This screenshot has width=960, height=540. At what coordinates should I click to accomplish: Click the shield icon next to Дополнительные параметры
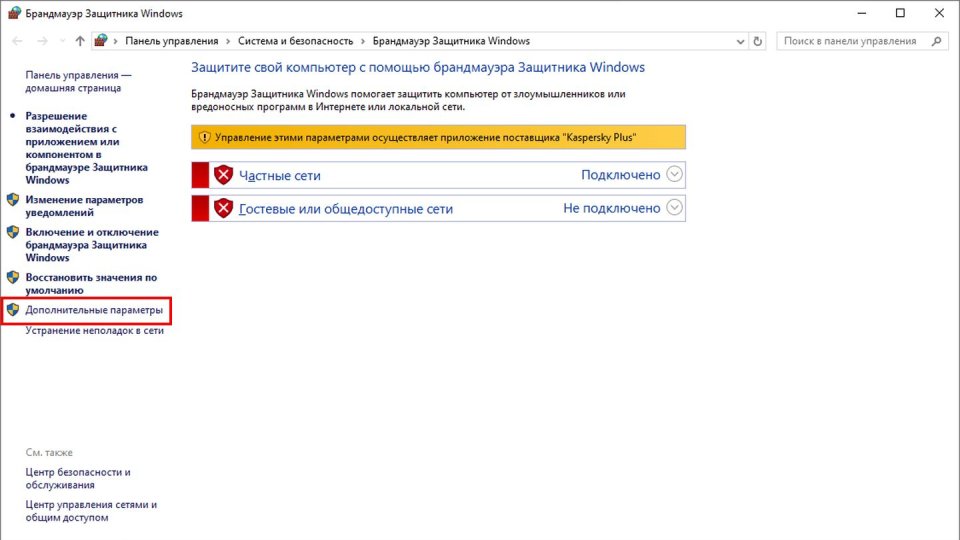click(x=13, y=310)
